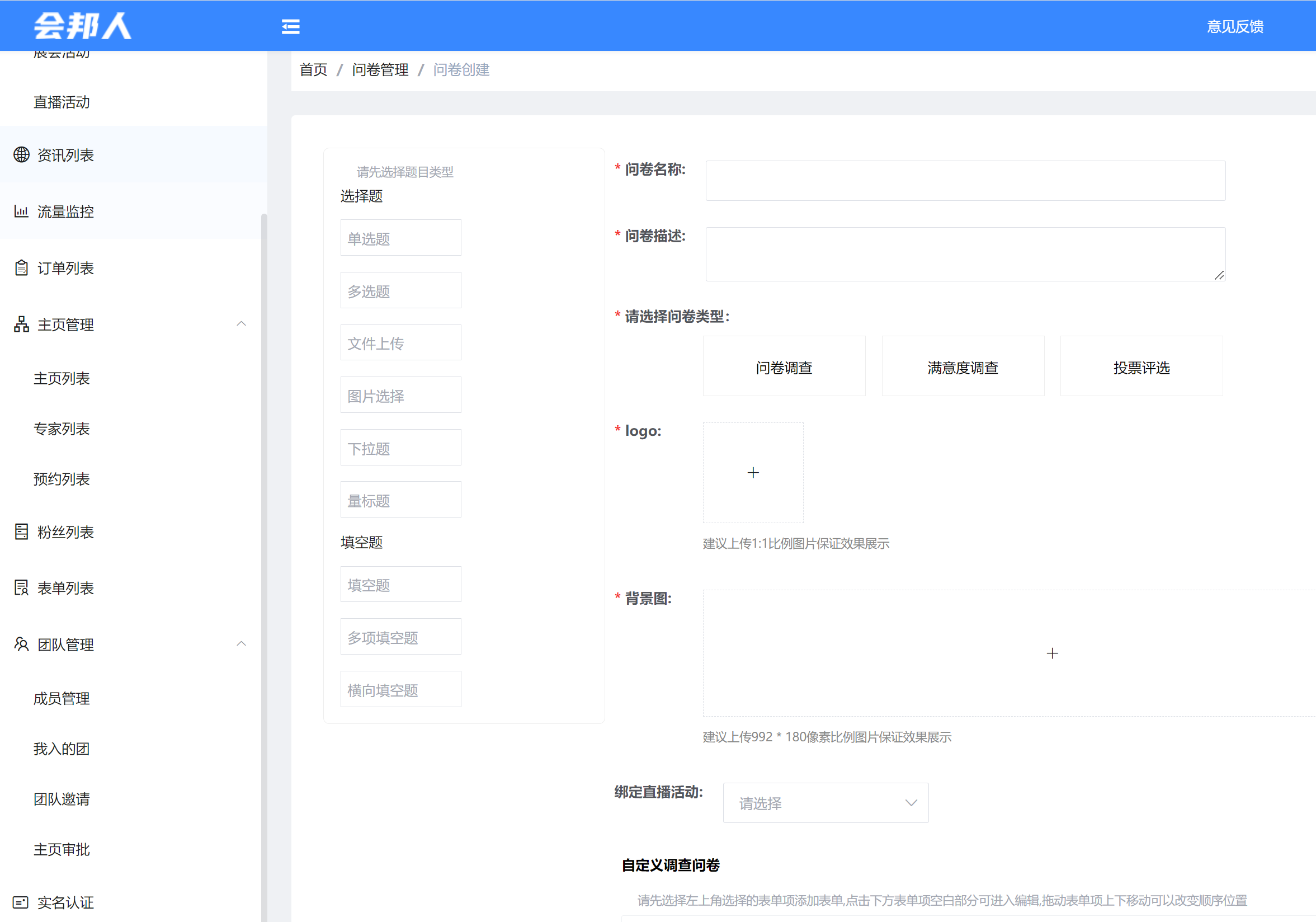This screenshot has width=1316, height=922.
Task: Open the 绑定直播活动 dropdown
Action: click(825, 803)
